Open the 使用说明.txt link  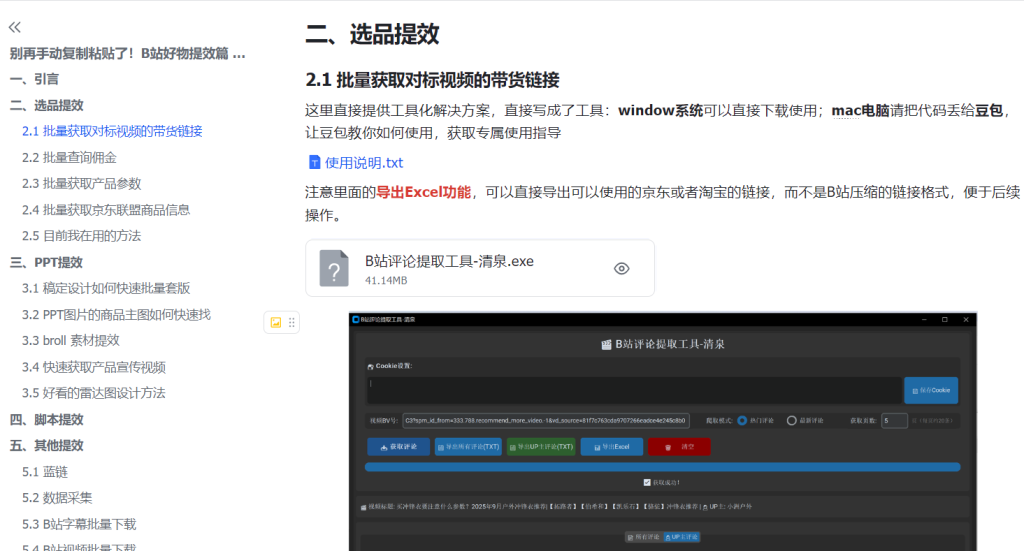(x=364, y=163)
